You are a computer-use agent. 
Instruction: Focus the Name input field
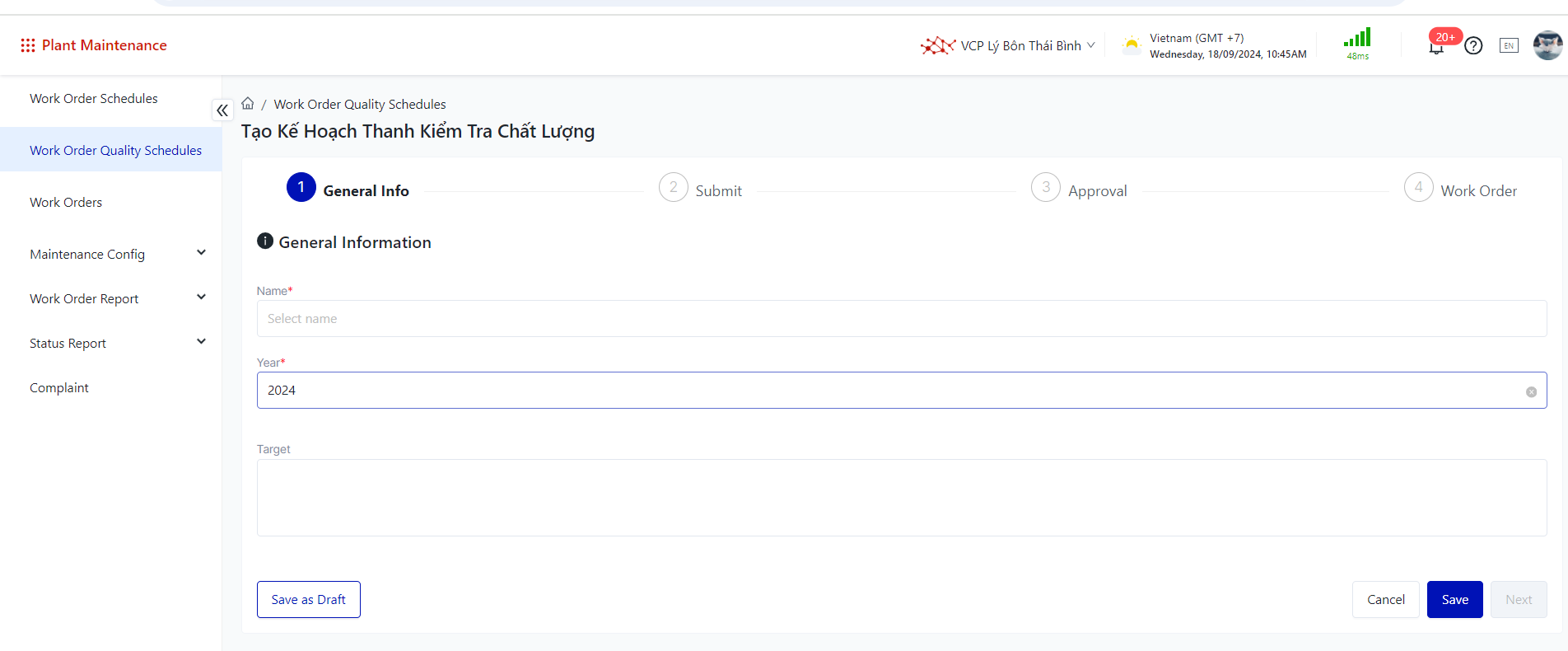(x=901, y=319)
